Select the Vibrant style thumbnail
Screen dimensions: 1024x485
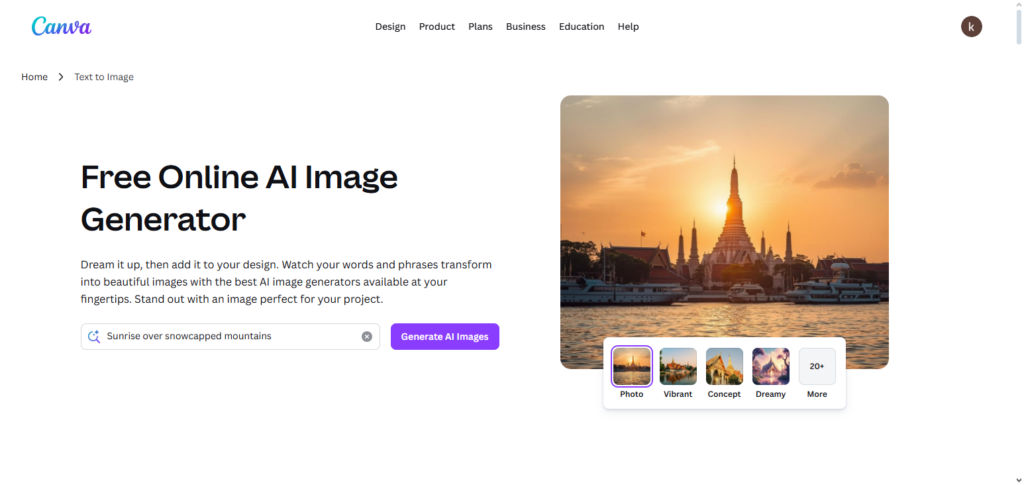(x=678, y=366)
